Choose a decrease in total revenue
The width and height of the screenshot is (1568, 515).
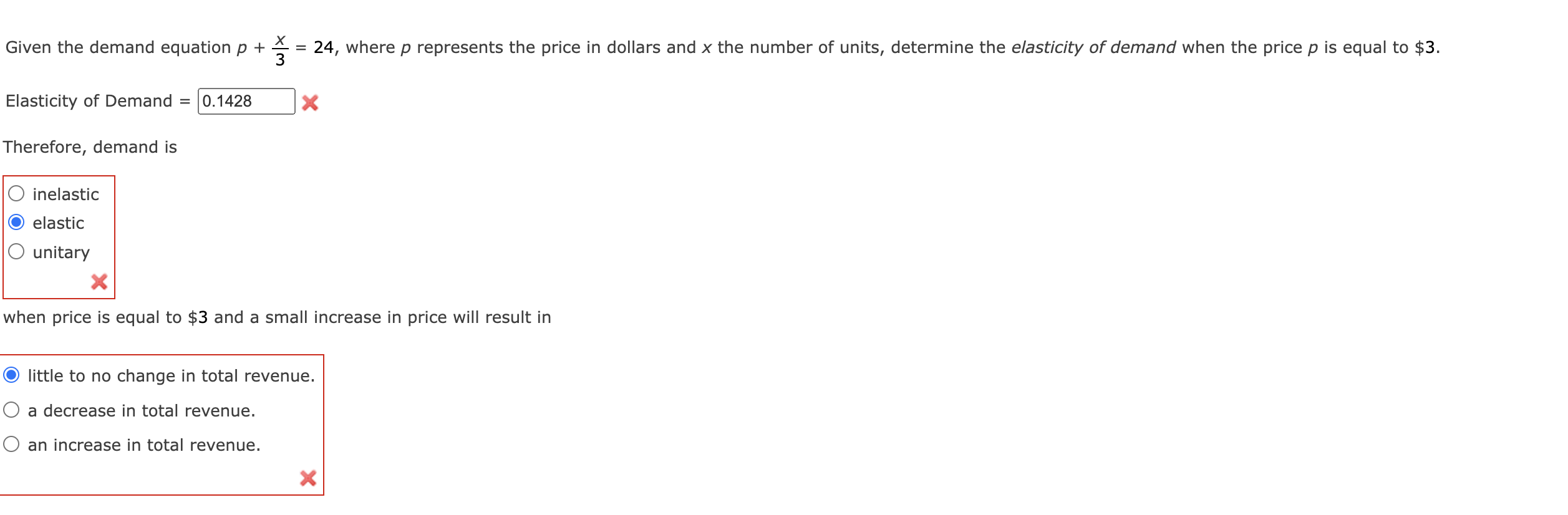[11, 410]
